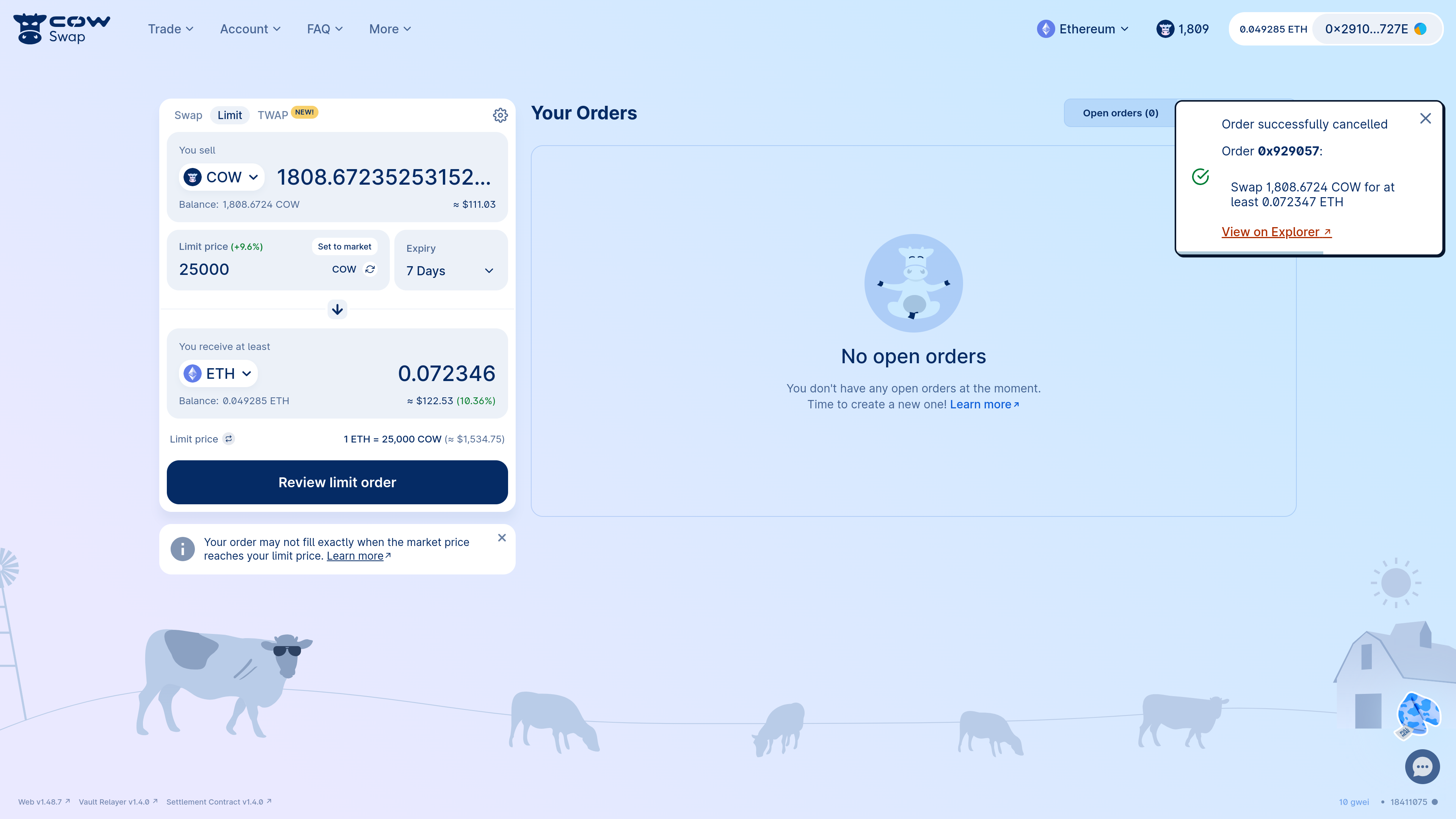Dismiss the order cancelled notification
Viewport: 1456px width, 819px height.
(1425, 119)
